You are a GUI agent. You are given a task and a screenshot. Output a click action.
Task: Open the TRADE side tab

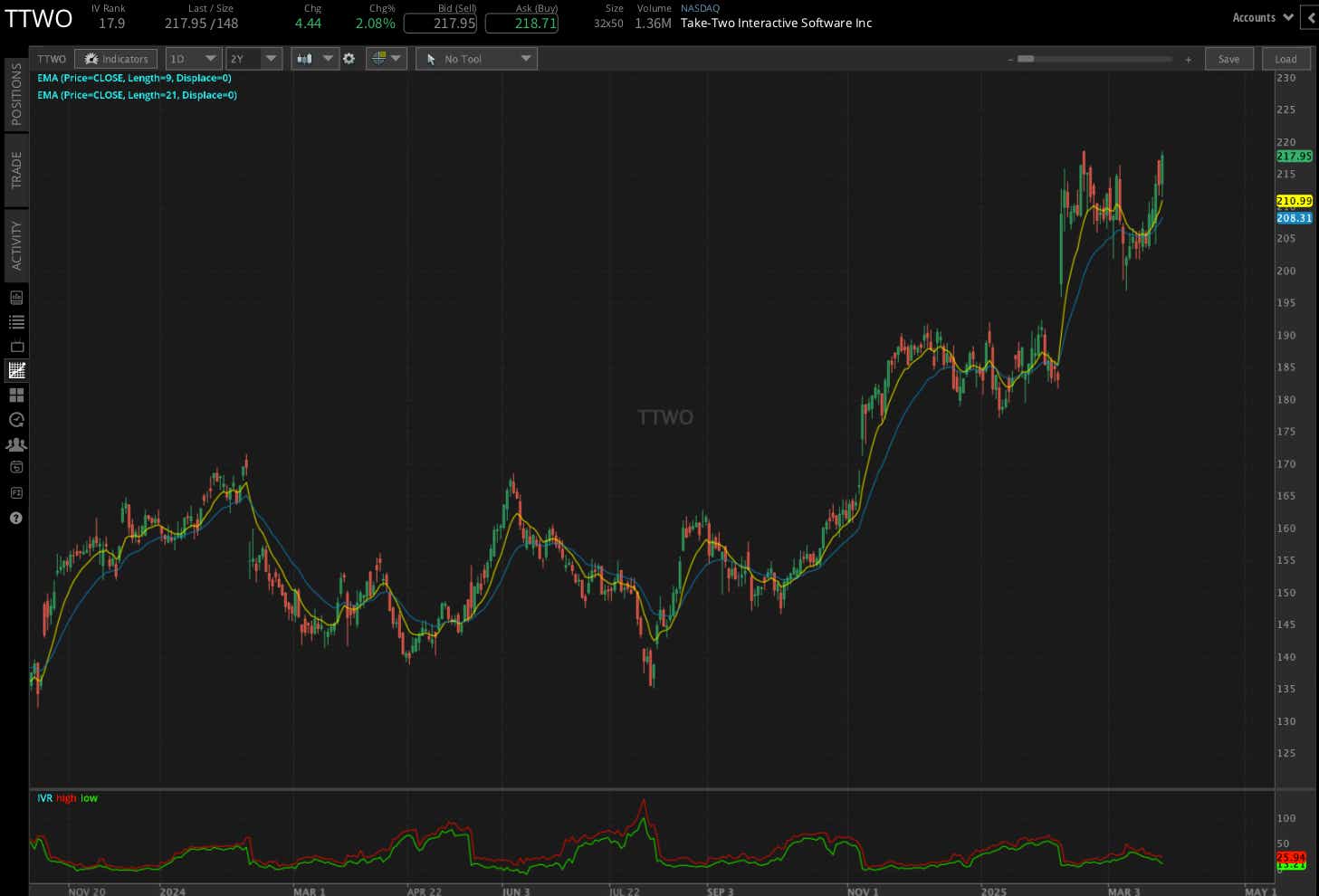[16, 169]
